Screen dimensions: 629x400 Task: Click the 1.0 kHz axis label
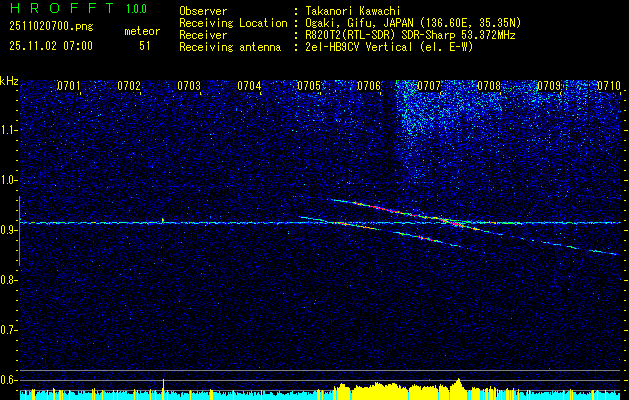pos(8,181)
